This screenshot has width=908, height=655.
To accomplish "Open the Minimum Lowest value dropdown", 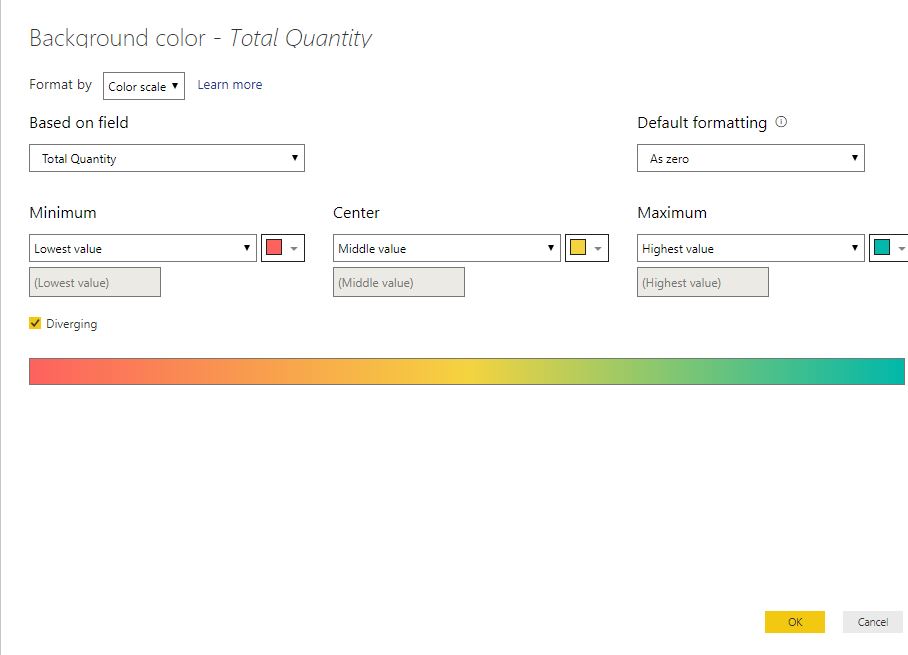I will 142,248.
